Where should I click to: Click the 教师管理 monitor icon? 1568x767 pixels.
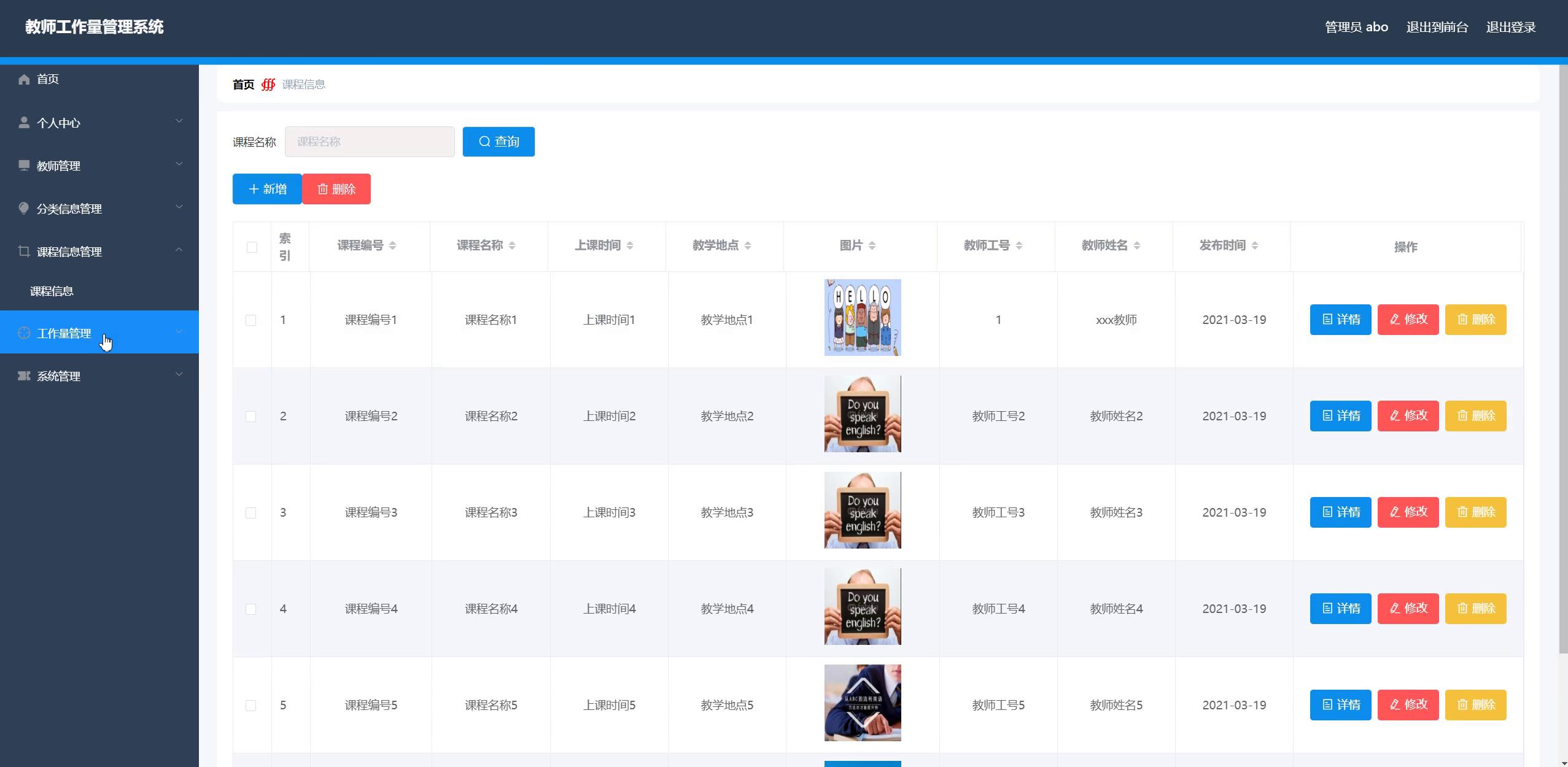tap(24, 166)
